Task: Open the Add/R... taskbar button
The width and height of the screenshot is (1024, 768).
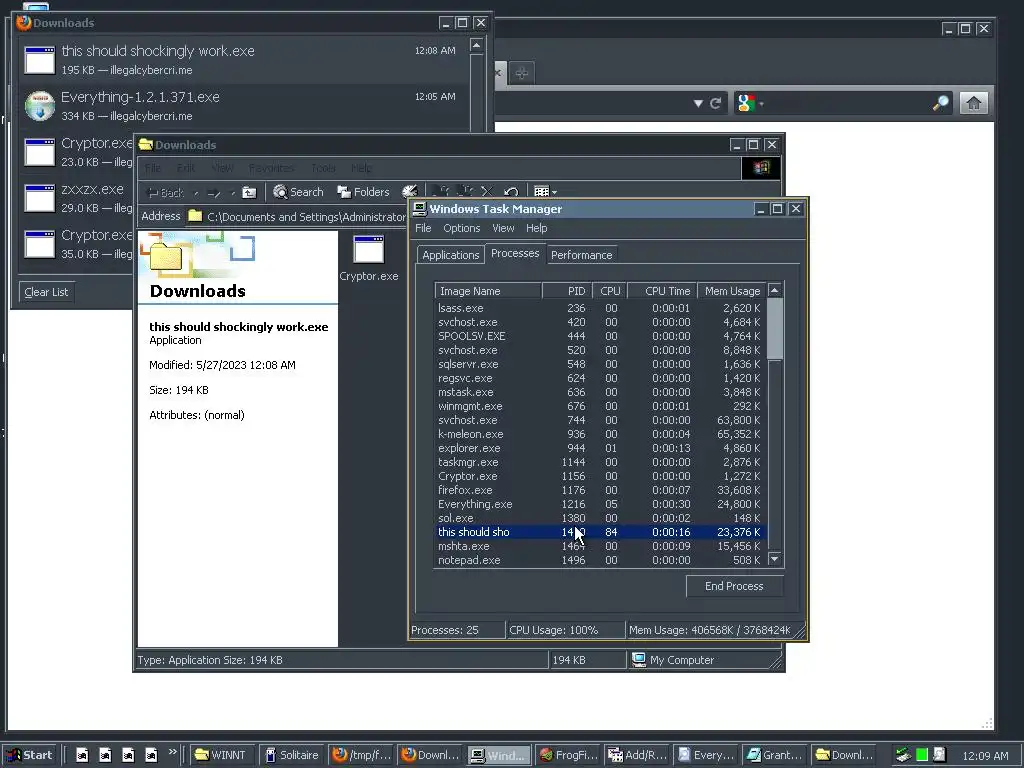Action: [x=637, y=755]
